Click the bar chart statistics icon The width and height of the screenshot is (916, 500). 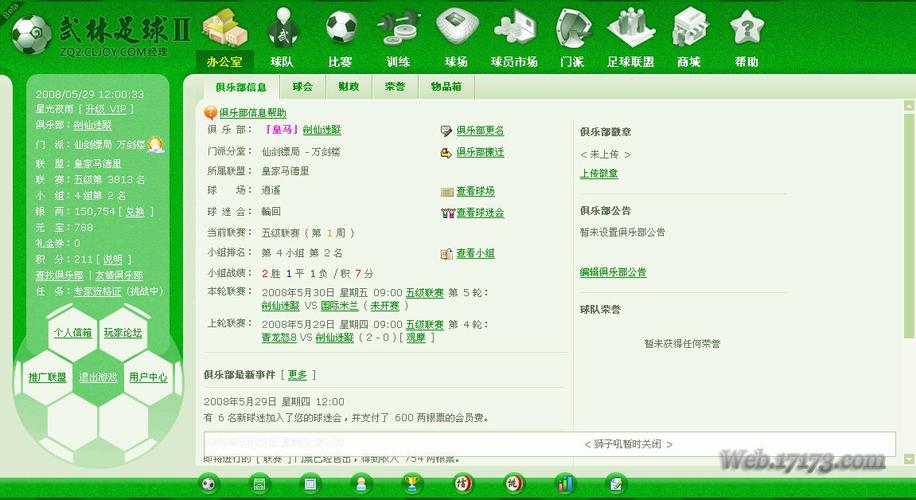(x=565, y=484)
